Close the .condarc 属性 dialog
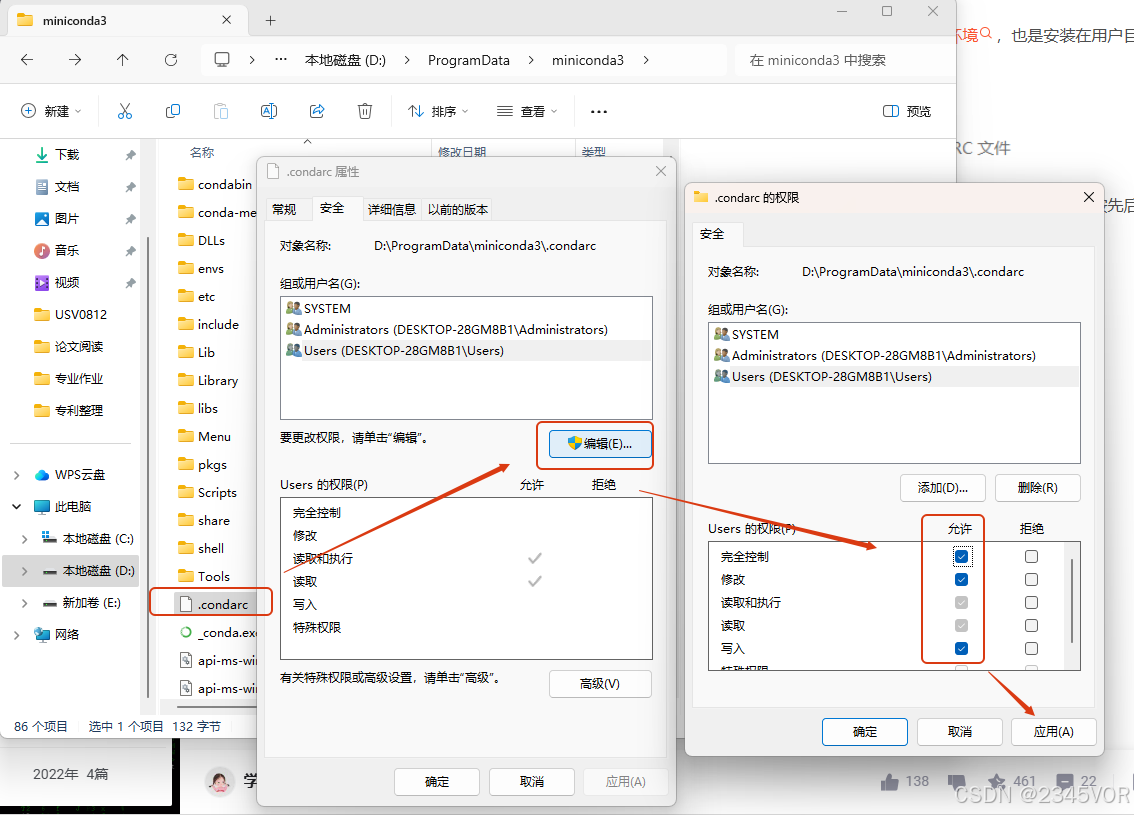 [660, 171]
